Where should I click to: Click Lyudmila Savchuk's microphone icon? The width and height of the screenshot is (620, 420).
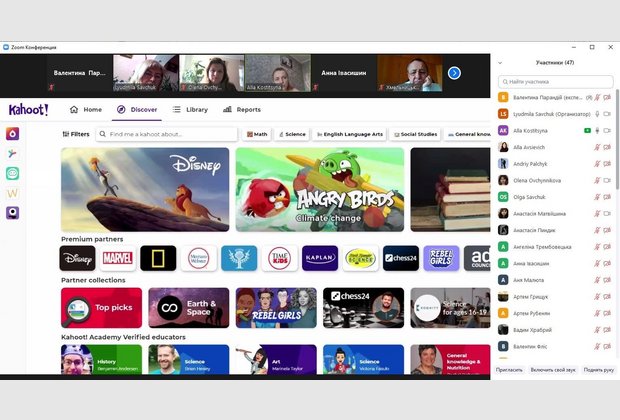tap(597, 114)
